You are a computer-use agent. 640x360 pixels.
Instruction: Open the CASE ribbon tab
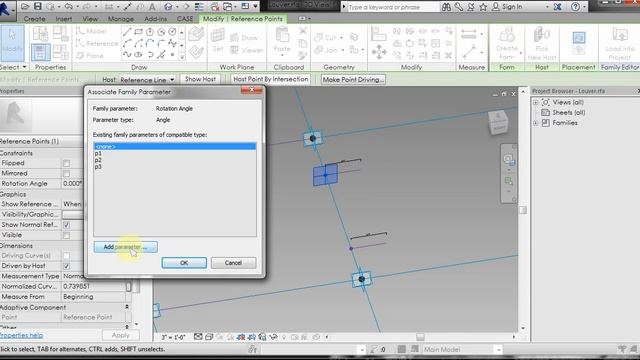coord(184,19)
